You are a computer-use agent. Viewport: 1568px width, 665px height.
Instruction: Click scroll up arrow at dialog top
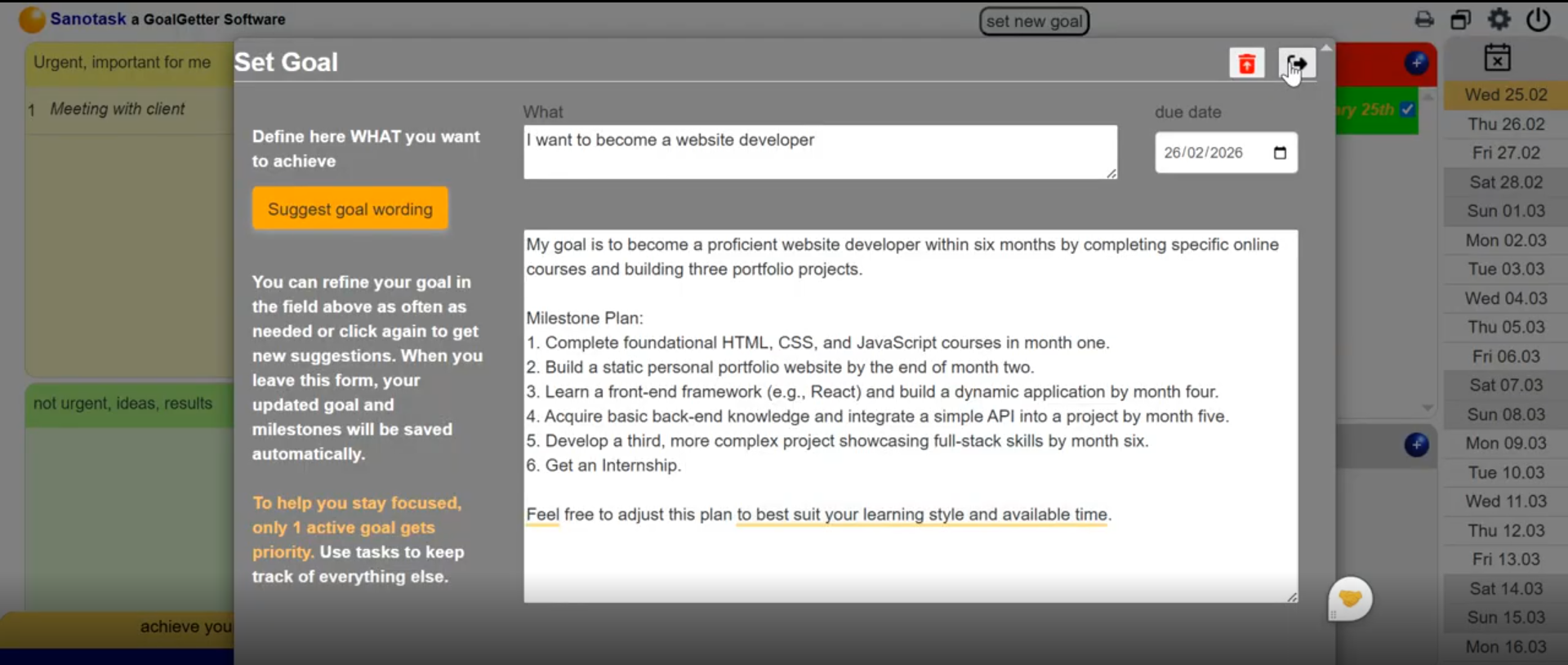(1326, 48)
